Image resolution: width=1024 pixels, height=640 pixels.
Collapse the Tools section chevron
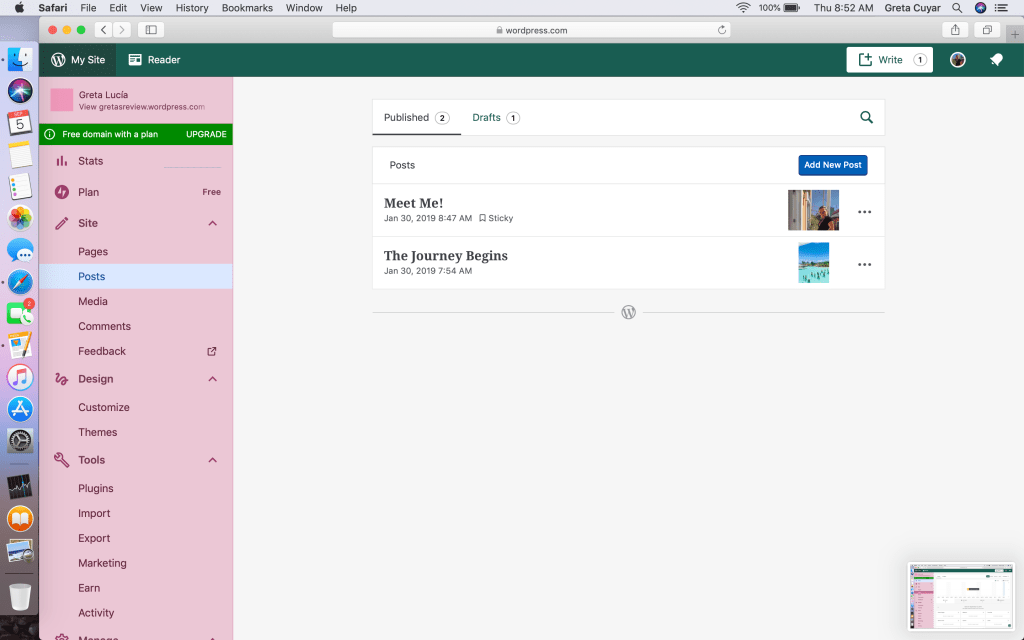click(x=213, y=461)
